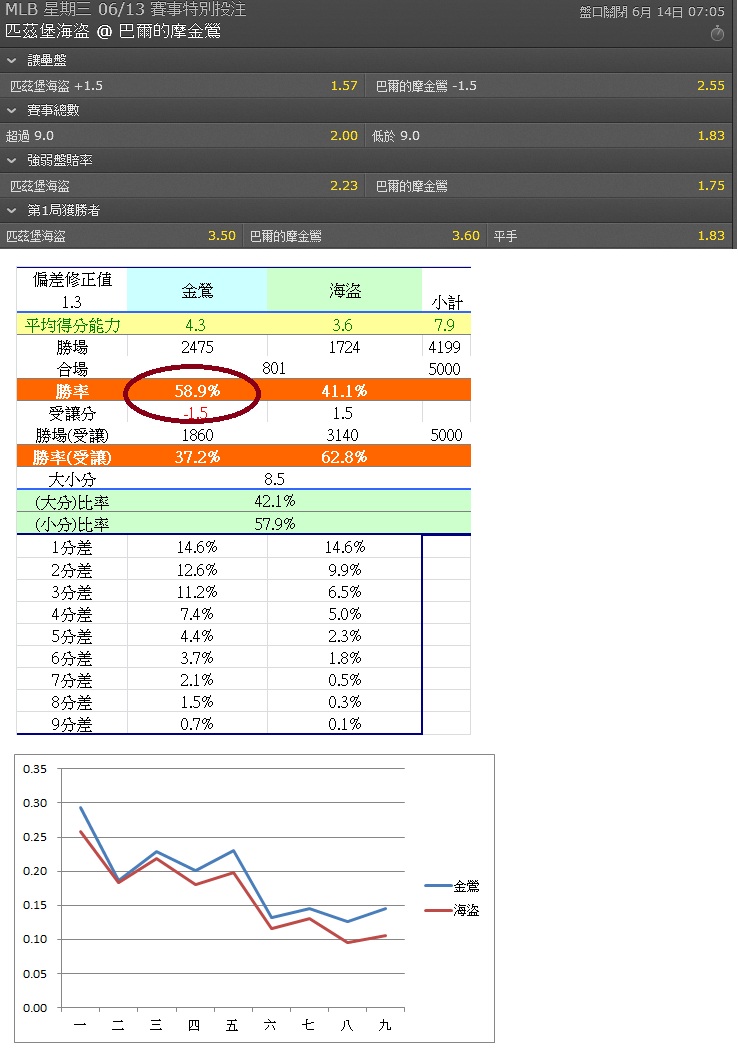Click the 大小分 8.5 value cell

coord(274,479)
